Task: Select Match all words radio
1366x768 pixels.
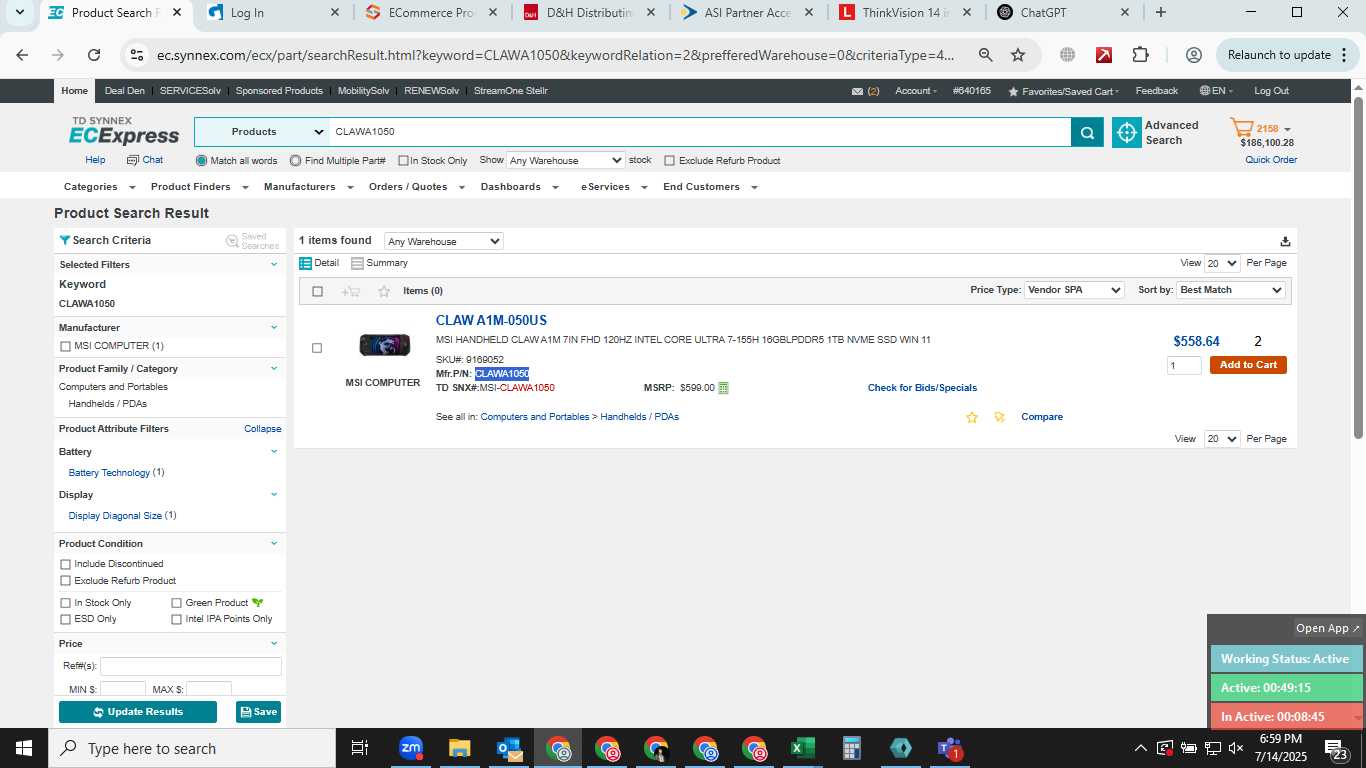Action: coord(202,161)
